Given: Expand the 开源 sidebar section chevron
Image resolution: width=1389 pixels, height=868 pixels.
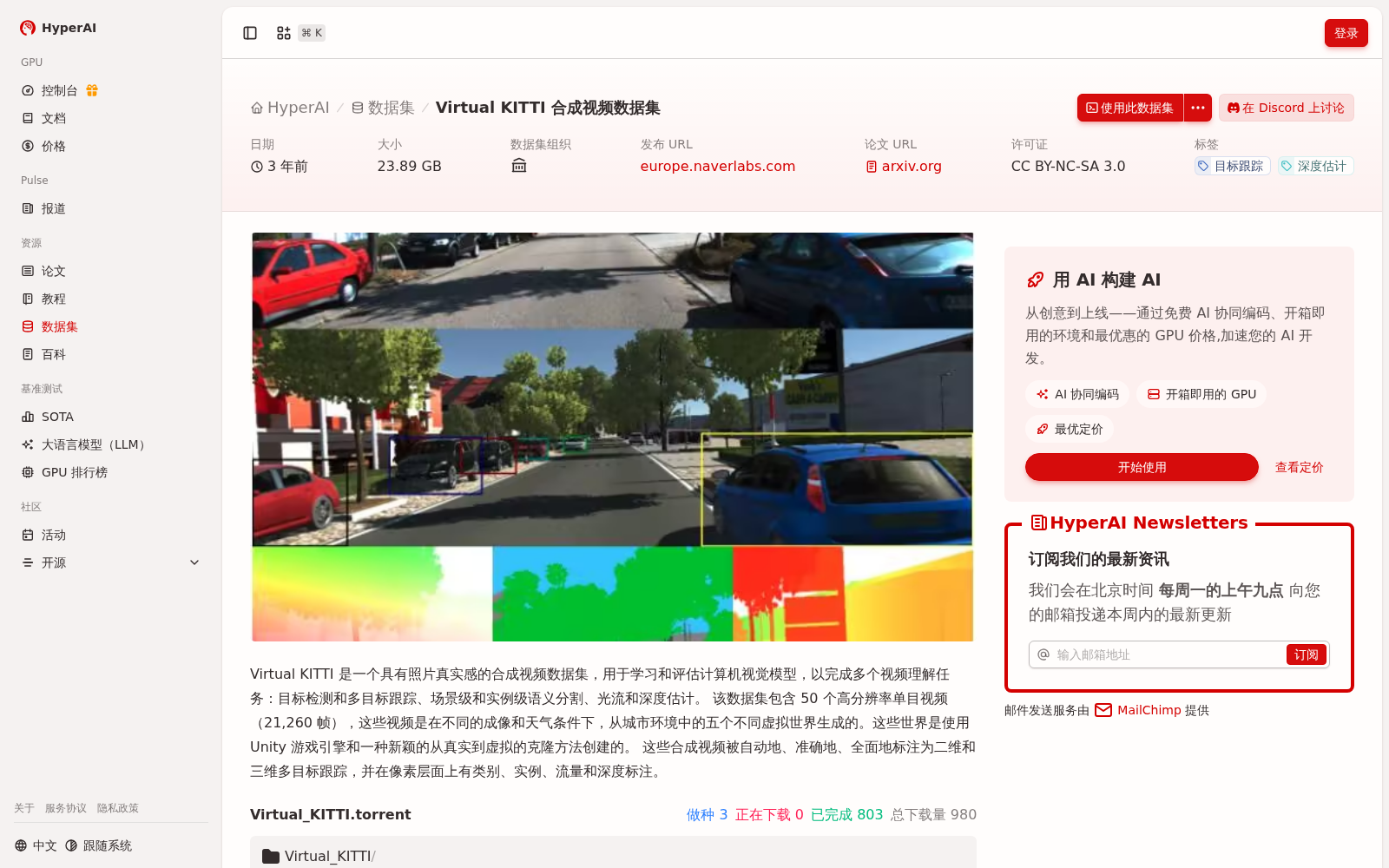Looking at the screenshot, I should click(194, 562).
